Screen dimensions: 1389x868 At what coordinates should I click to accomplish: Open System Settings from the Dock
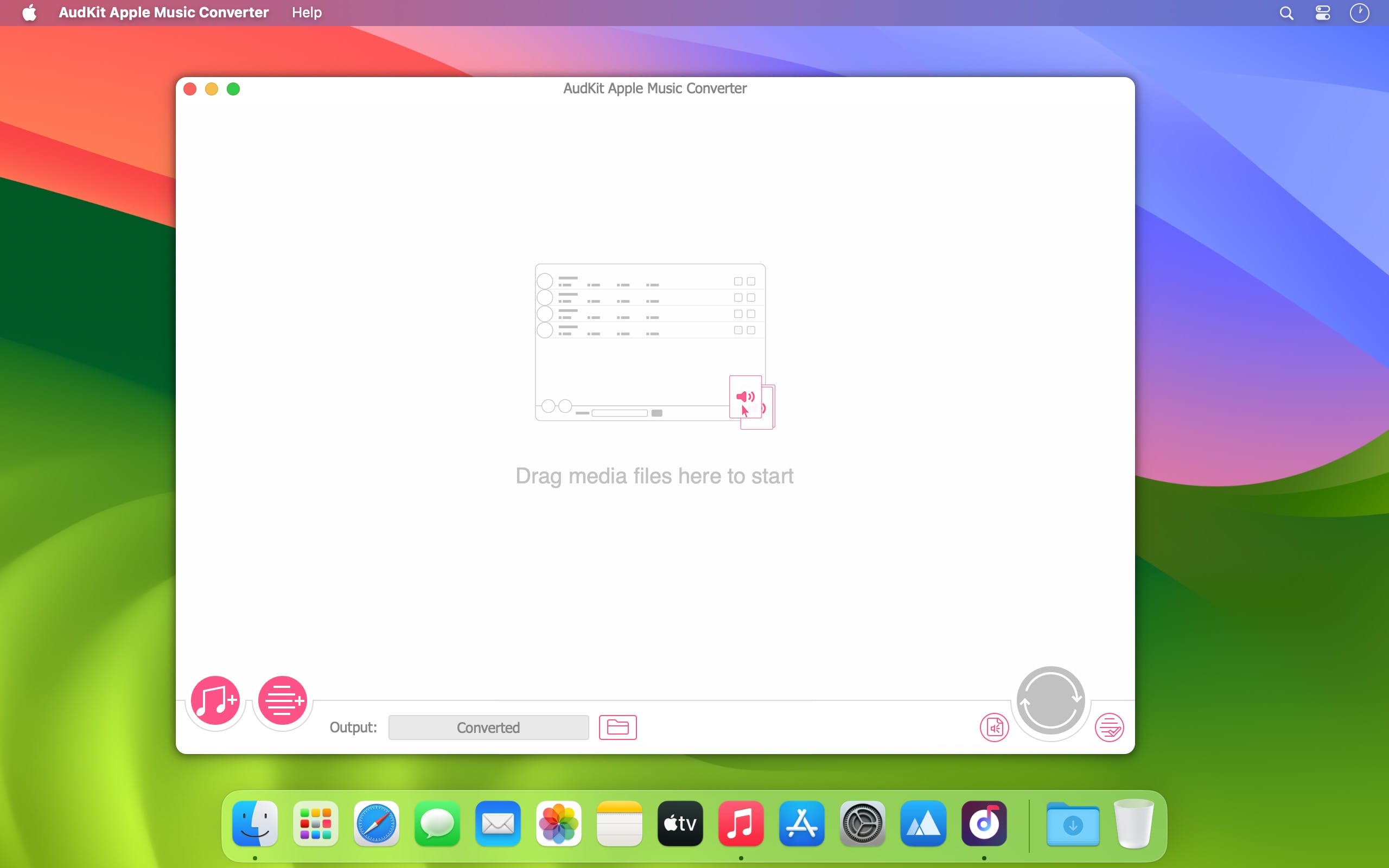(x=862, y=823)
